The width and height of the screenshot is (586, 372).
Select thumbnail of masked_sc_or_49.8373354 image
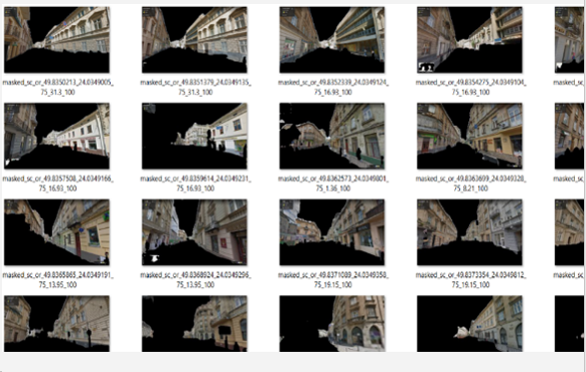[x=469, y=232]
